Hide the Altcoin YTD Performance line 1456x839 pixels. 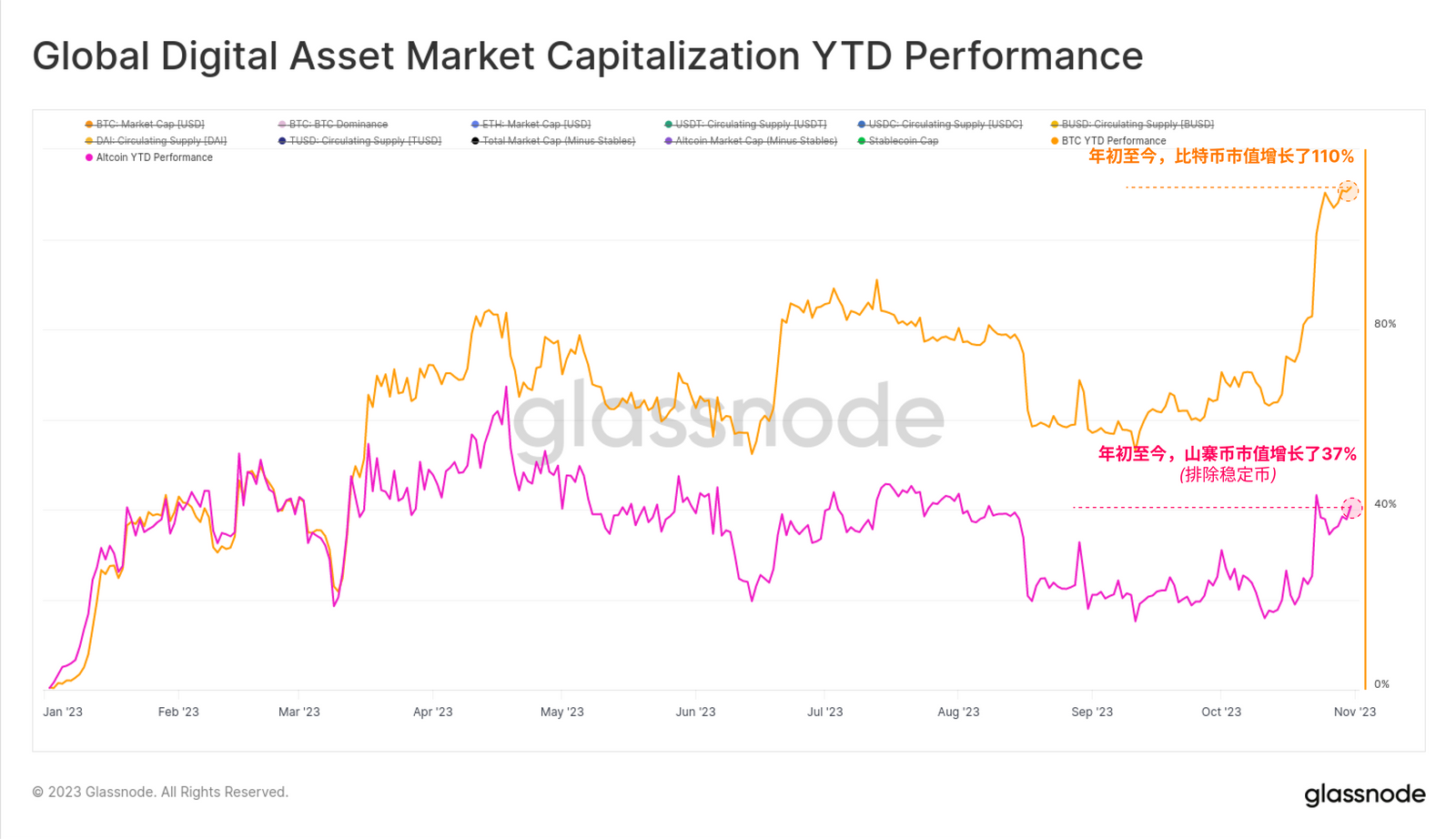coord(148,157)
